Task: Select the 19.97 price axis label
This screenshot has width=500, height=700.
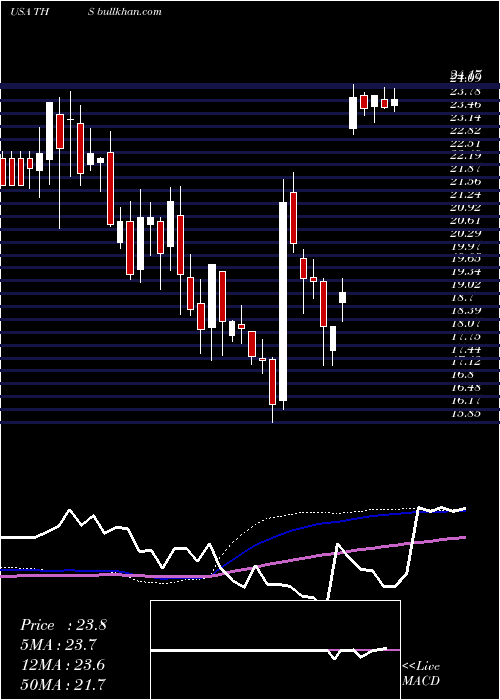Action: point(465,246)
